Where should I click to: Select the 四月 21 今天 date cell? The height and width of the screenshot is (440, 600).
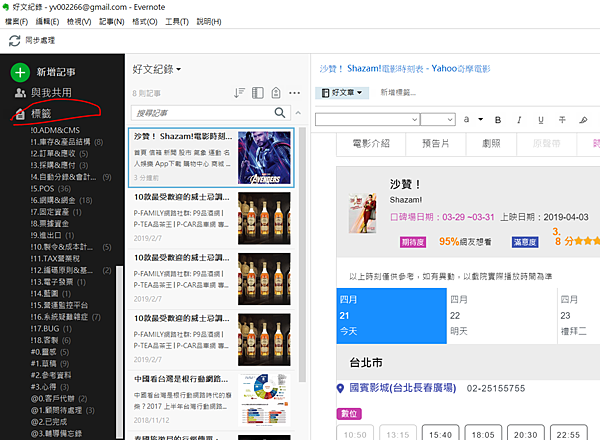point(391,316)
